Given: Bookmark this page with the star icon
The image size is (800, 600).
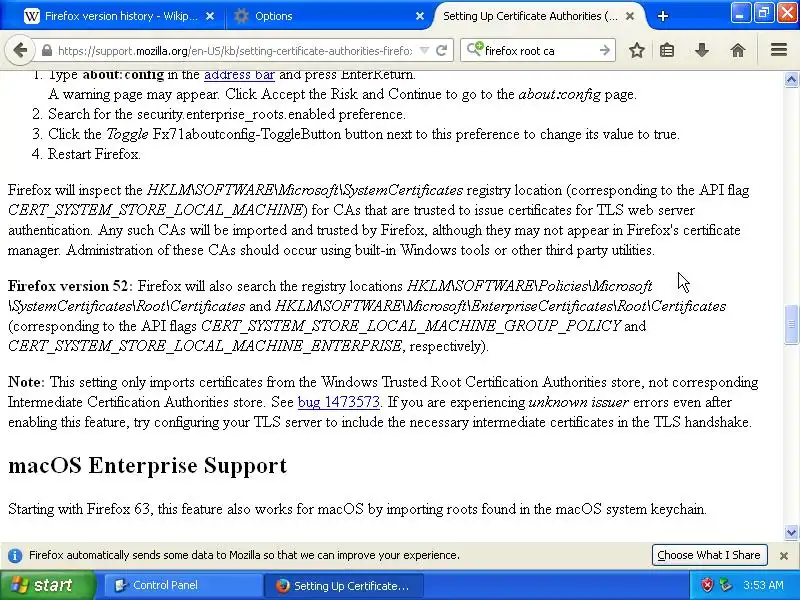Looking at the screenshot, I should coord(636,51).
